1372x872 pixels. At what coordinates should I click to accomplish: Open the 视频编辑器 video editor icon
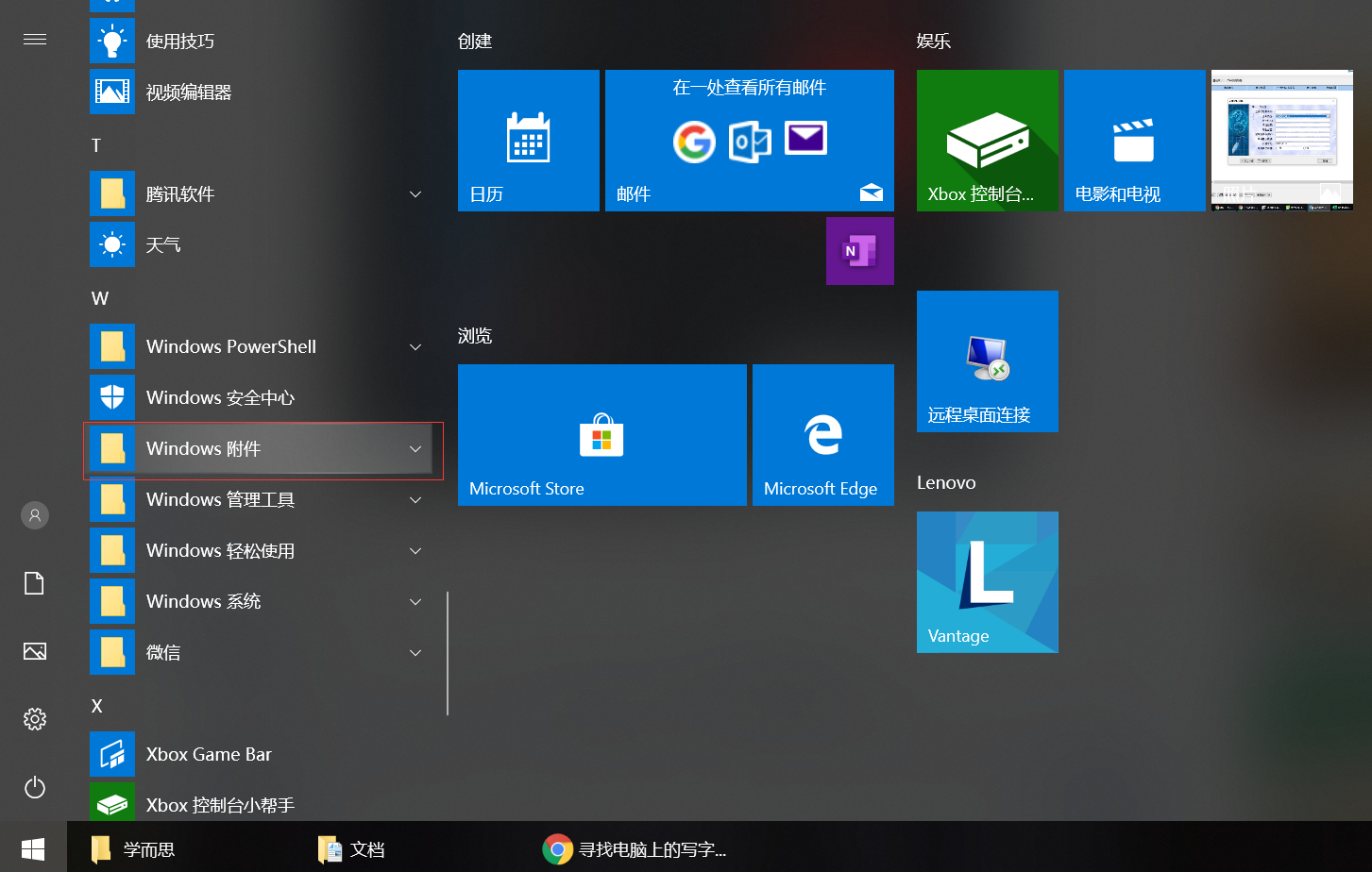(x=112, y=92)
